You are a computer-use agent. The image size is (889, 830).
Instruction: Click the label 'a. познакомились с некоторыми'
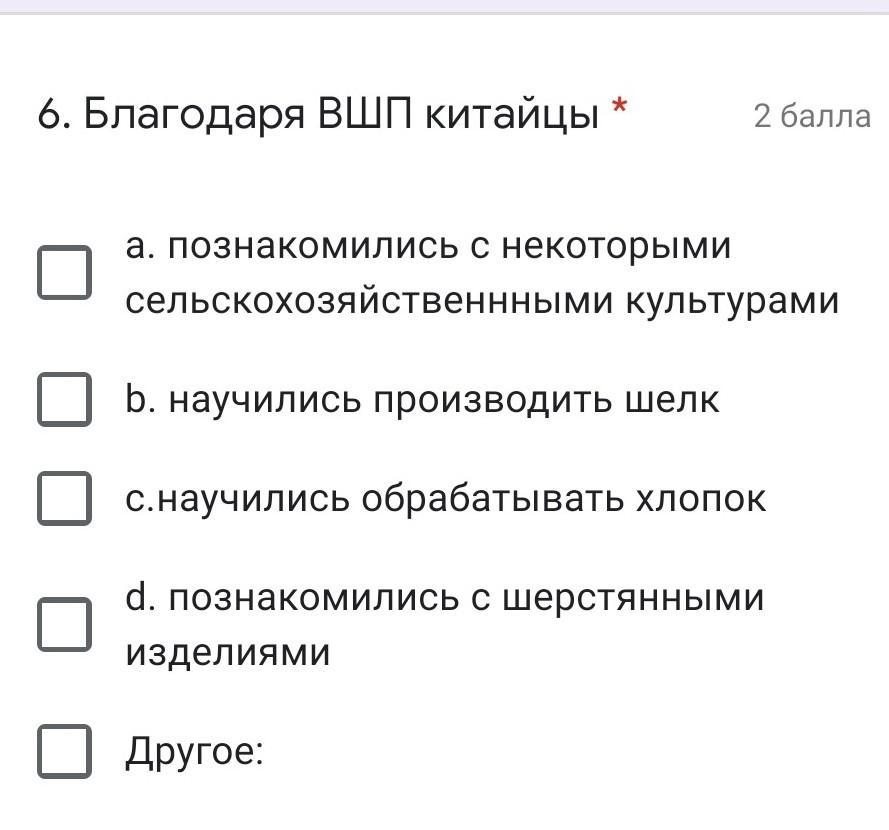pos(429,246)
